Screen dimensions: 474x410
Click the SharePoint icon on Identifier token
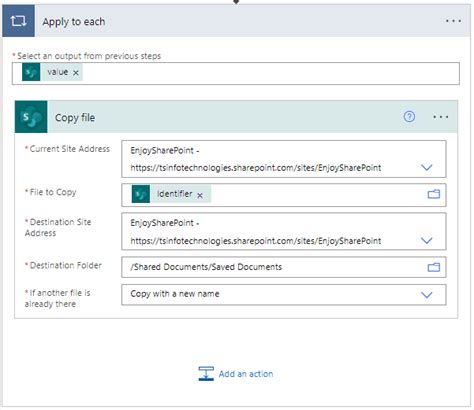click(x=141, y=194)
